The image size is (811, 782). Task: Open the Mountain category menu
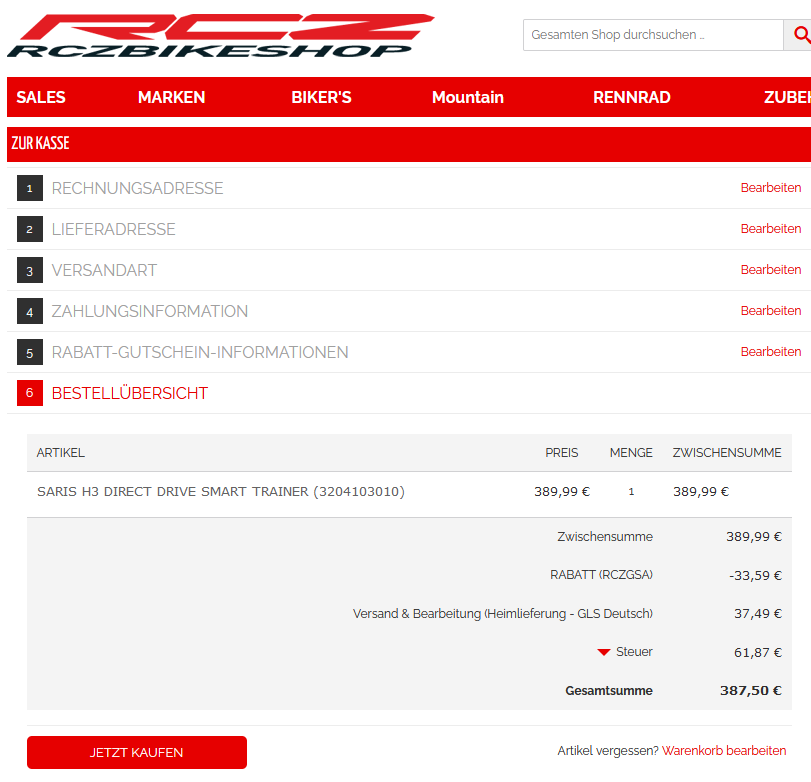coord(467,97)
